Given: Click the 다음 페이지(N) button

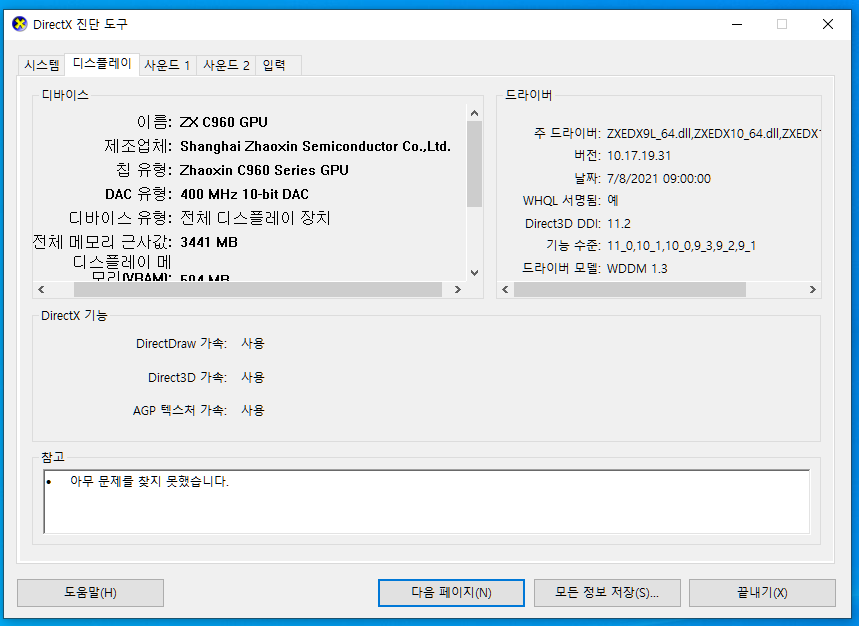Looking at the screenshot, I should point(451,593).
